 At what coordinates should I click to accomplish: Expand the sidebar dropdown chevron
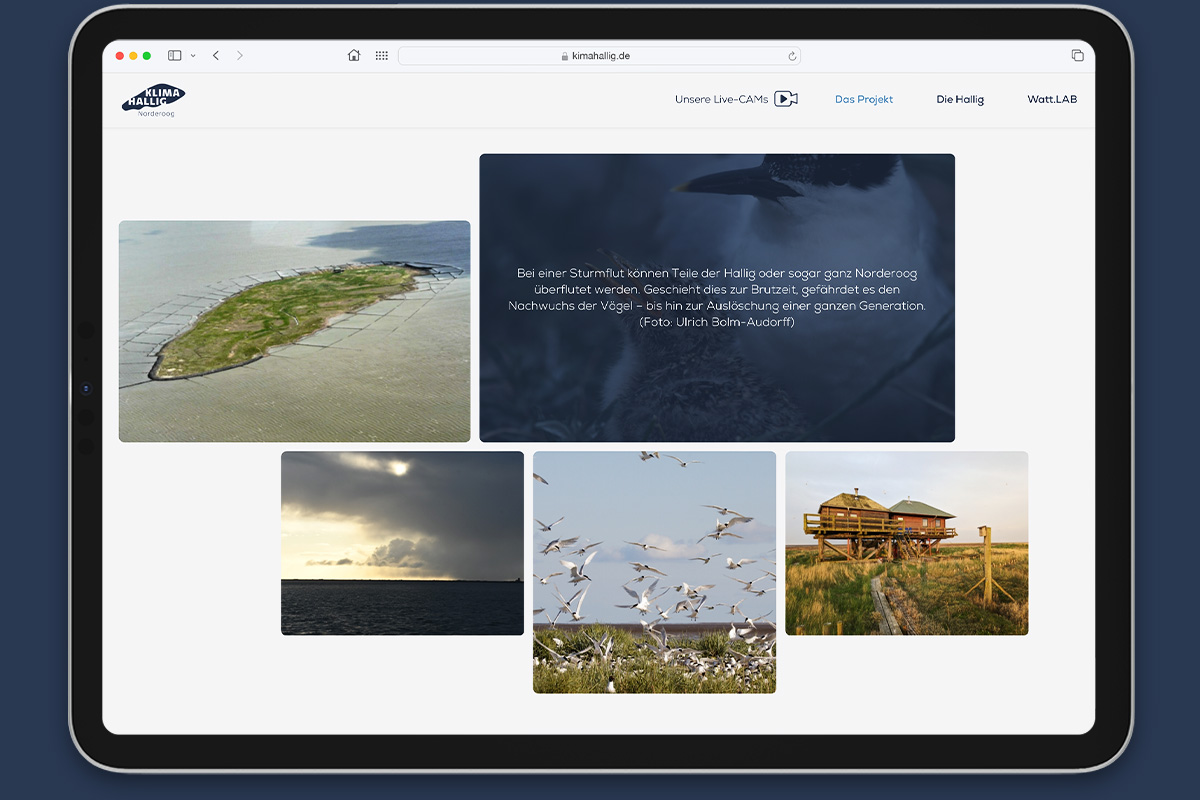tap(193, 56)
